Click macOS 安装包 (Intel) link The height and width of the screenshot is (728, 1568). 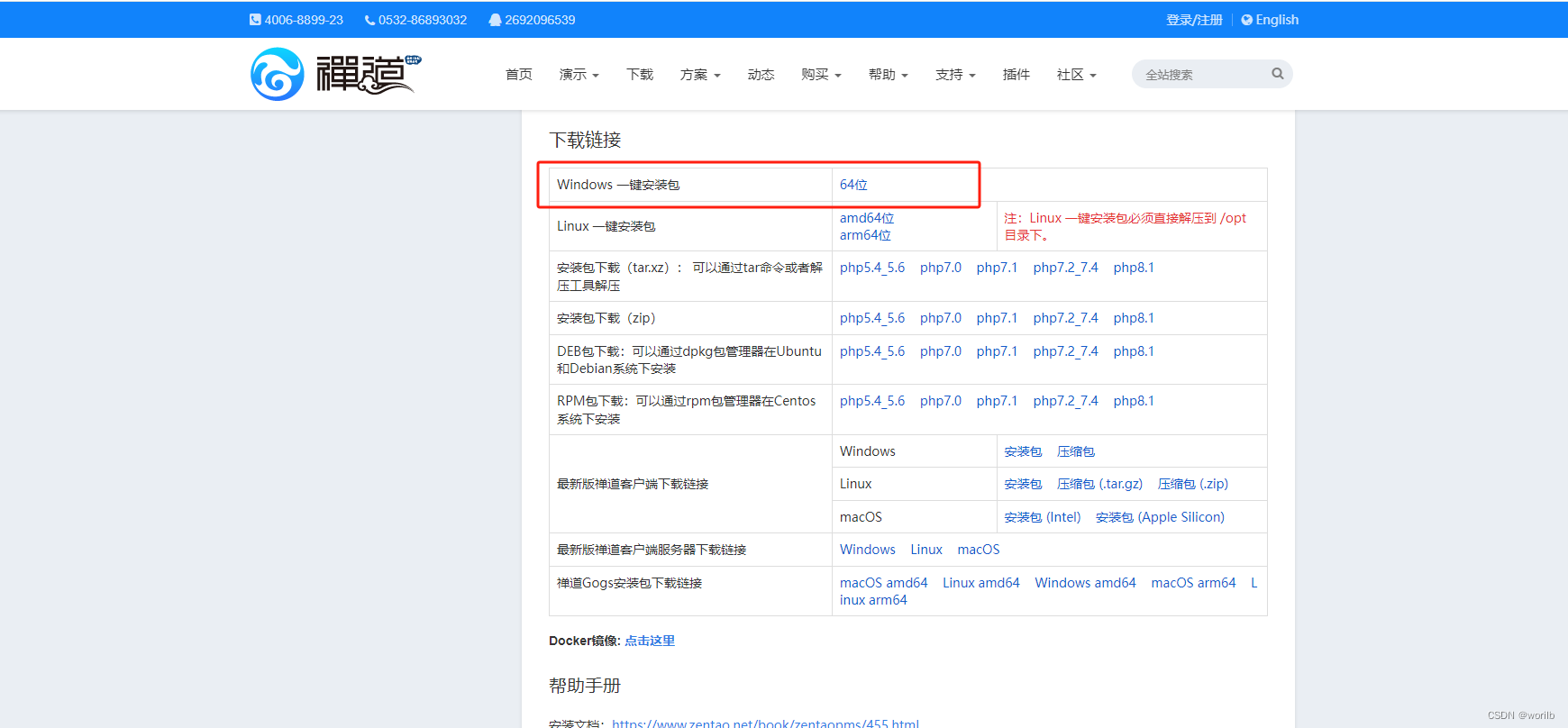point(1043,517)
